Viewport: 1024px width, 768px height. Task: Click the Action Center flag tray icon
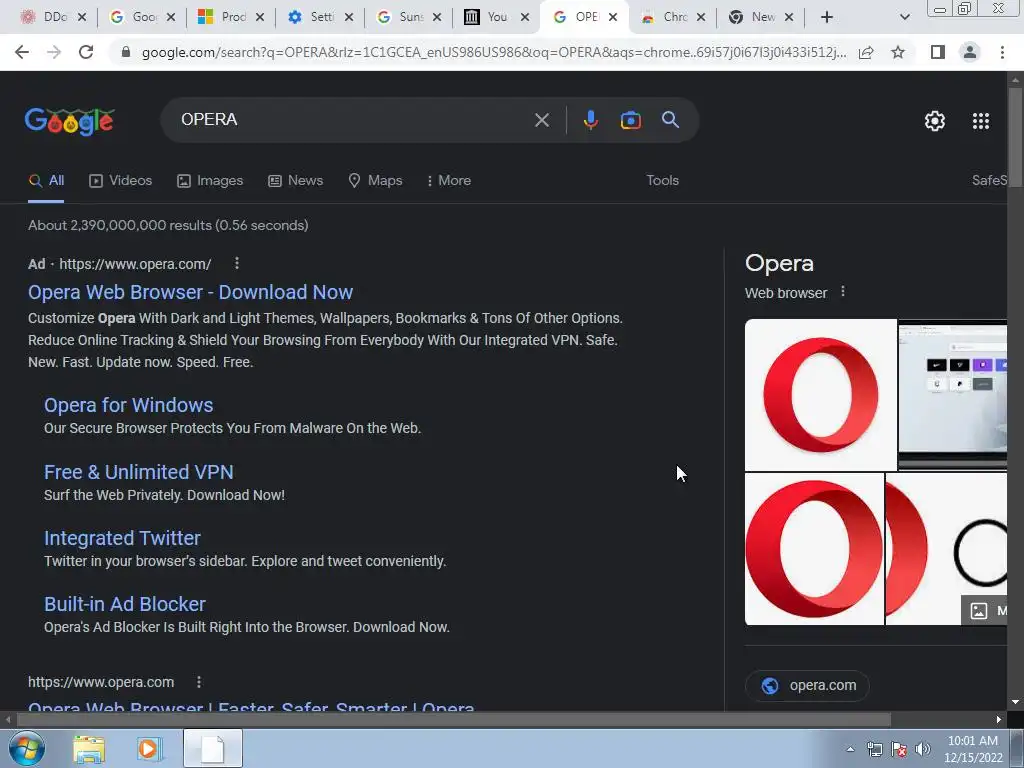[899, 749]
